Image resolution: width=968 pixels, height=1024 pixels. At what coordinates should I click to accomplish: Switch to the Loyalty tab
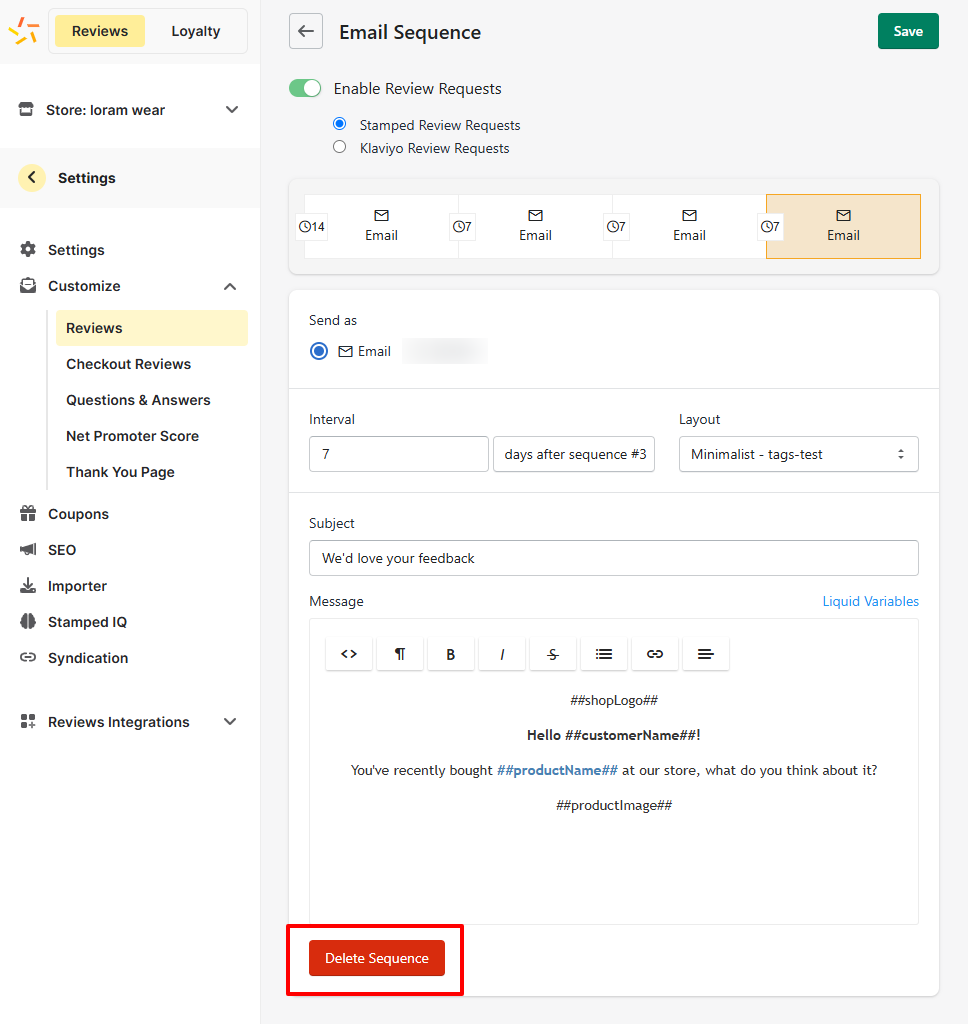(x=196, y=31)
